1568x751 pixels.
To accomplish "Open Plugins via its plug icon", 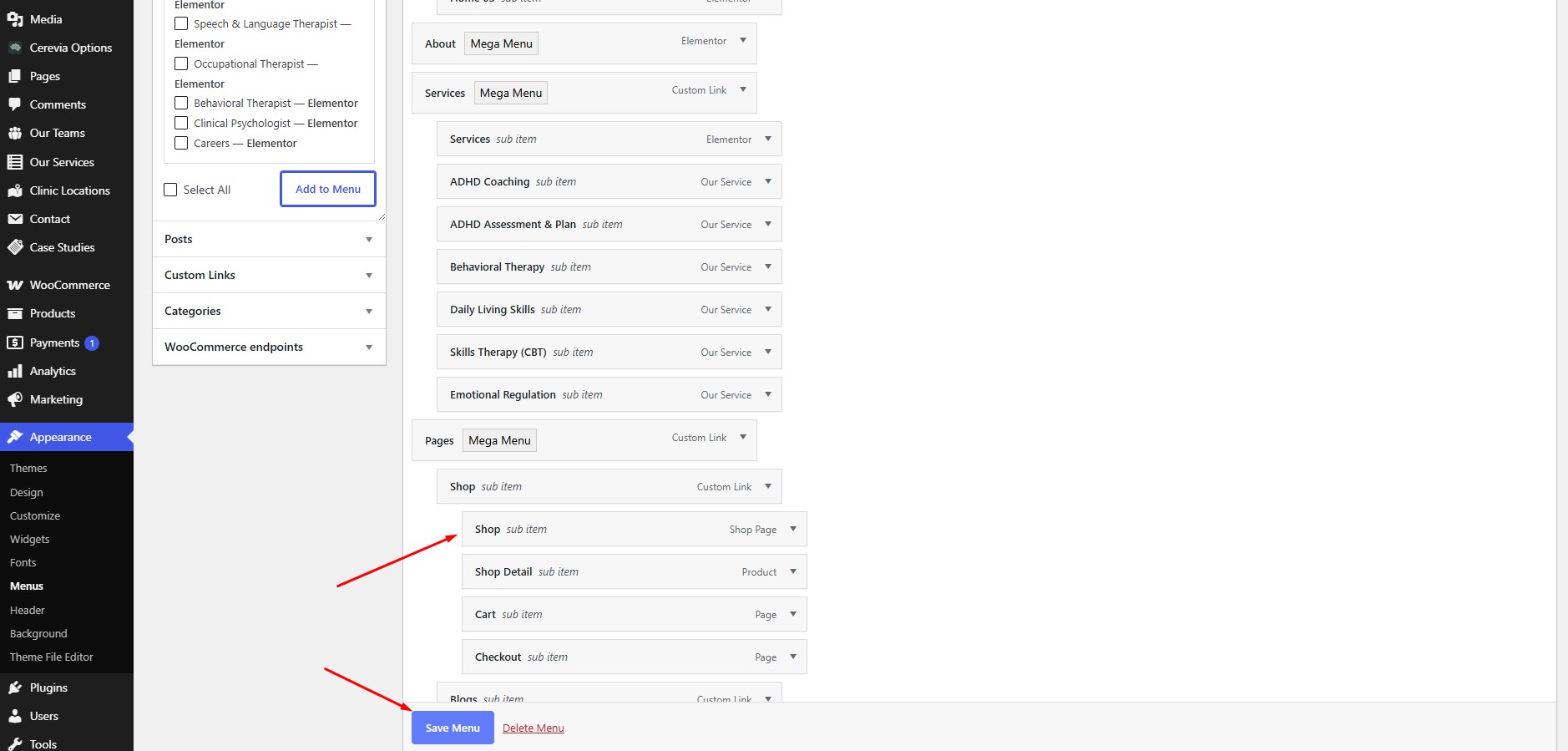I will tap(15, 688).
